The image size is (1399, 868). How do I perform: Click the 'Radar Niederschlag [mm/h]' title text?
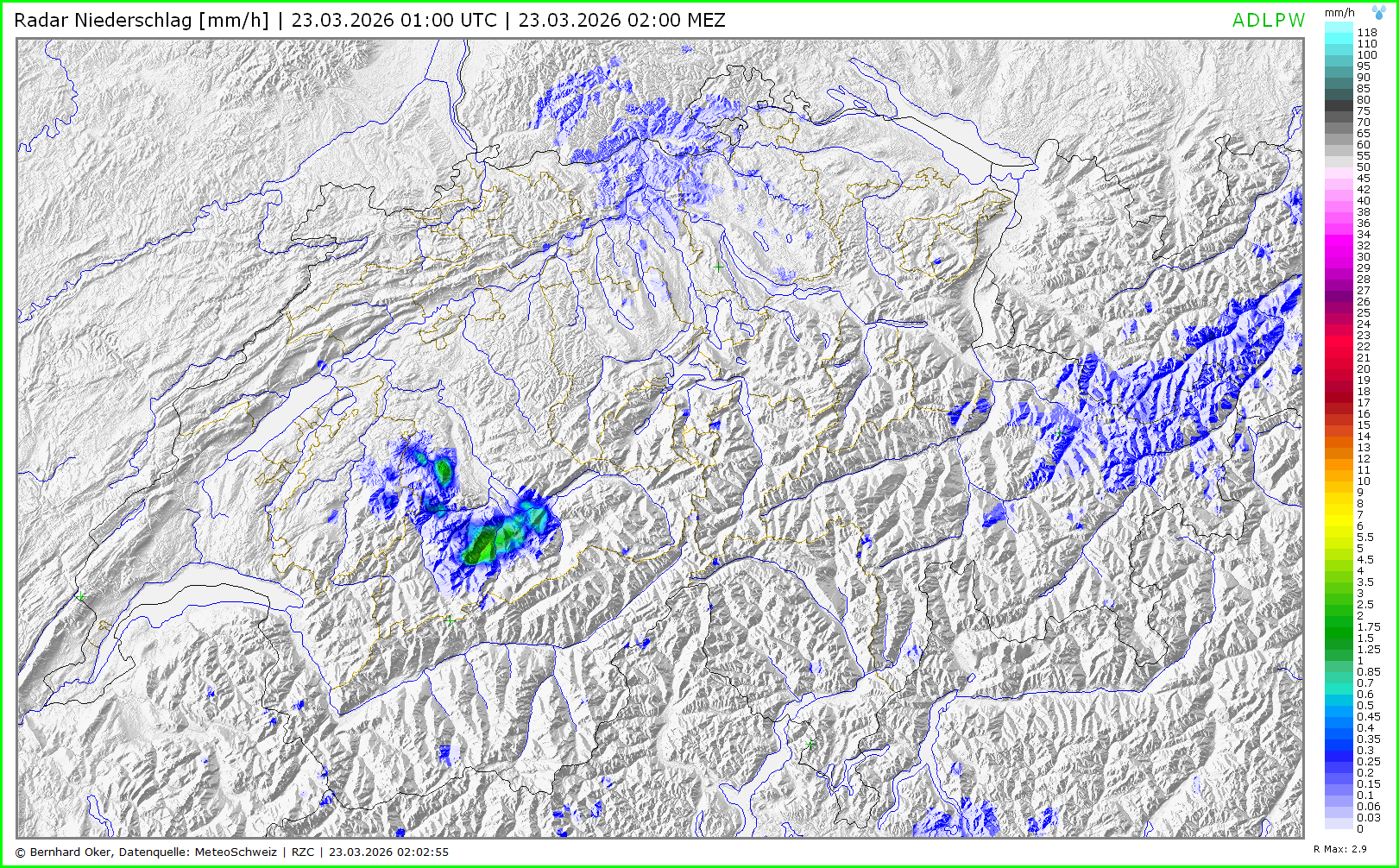tap(142, 21)
